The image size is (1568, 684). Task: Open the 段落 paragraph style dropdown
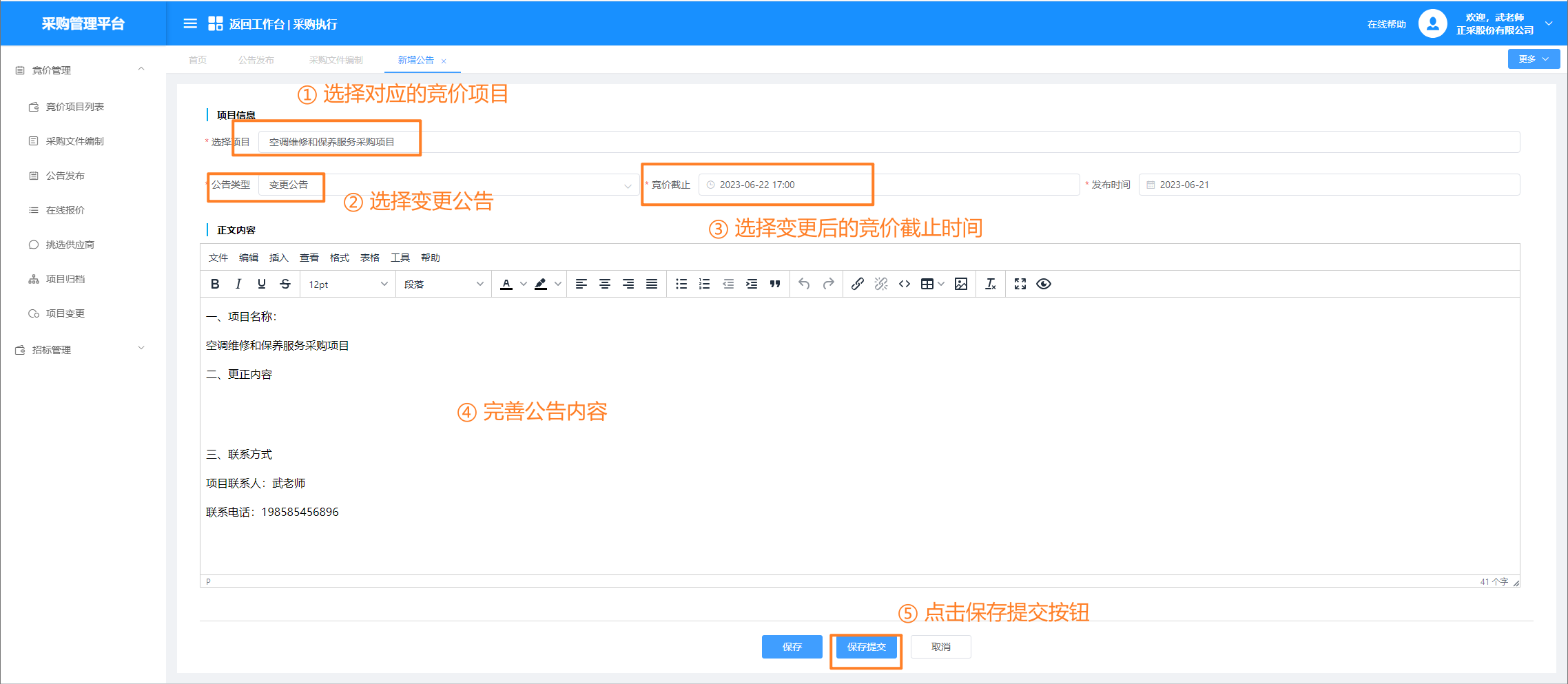[x=443, y=284]
